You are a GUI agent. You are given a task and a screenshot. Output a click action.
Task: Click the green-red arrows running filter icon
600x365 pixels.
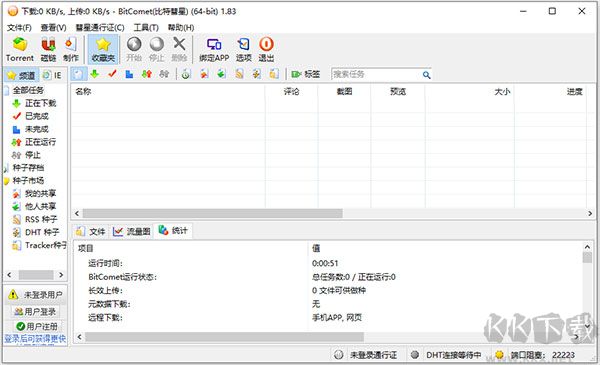pos(147,74)
